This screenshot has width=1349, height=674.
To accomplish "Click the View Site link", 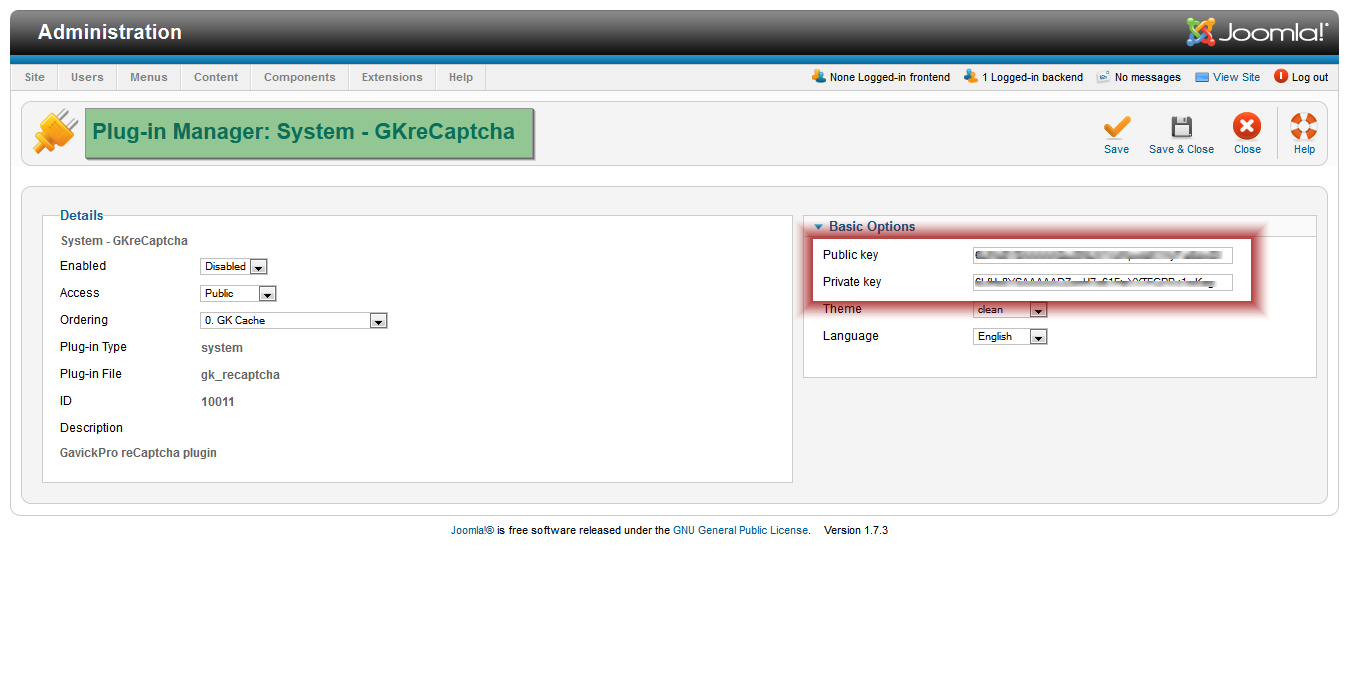I will coord(1236,77).
